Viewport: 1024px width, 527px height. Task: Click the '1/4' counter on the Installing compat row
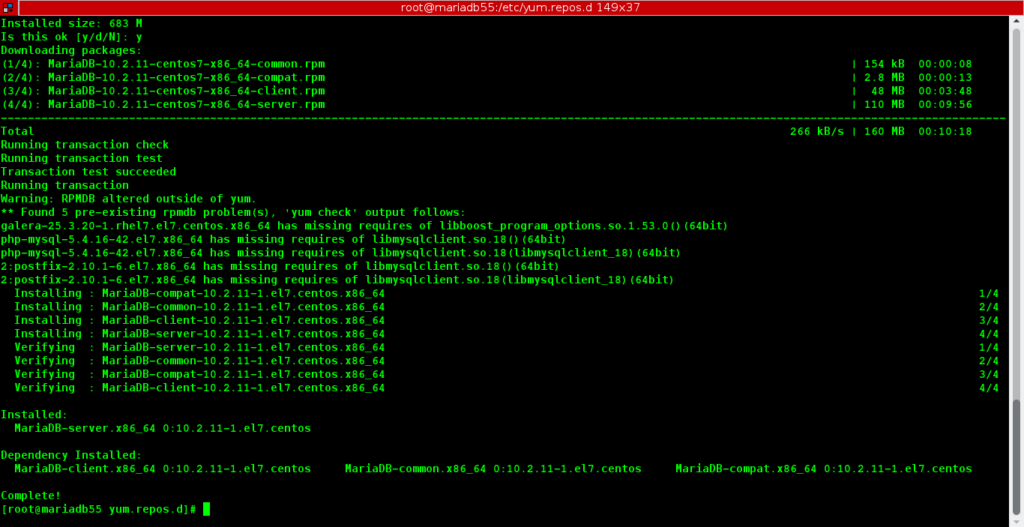coord(989,293)
